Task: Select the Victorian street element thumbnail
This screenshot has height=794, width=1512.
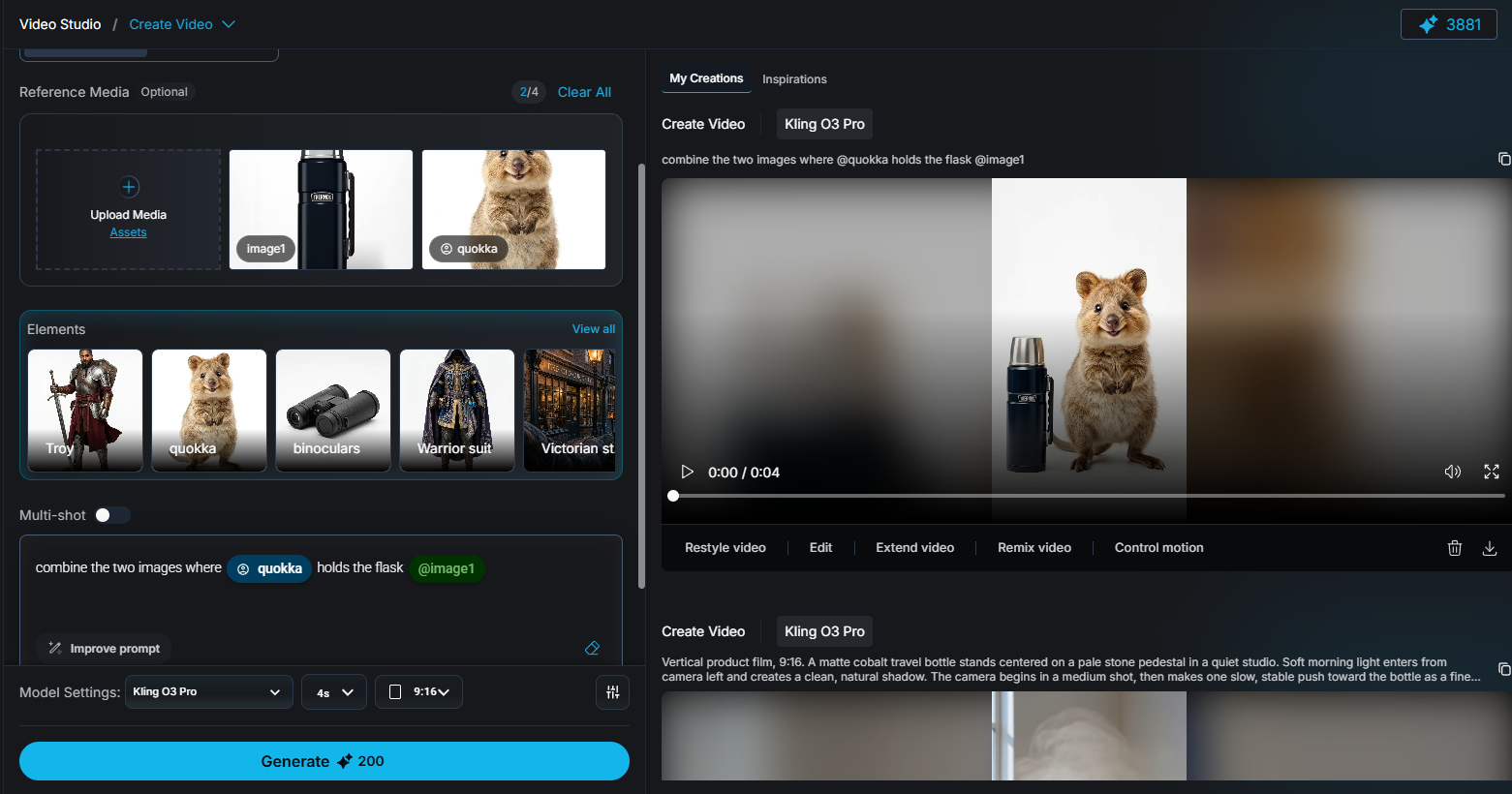Action: point(570,411)
